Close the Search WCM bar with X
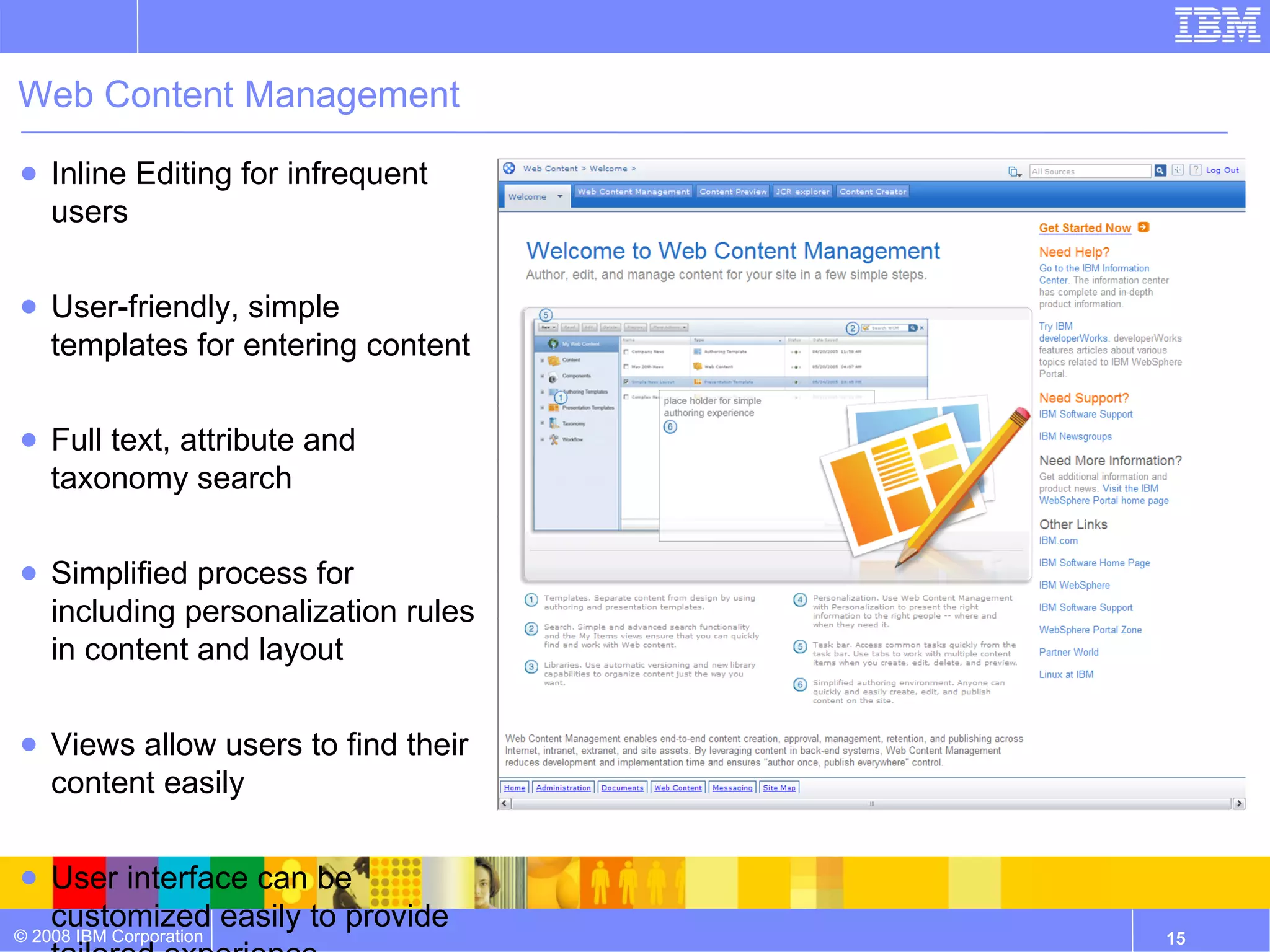The width and height of the screenshot is (1270, 952). click(922, 328)
